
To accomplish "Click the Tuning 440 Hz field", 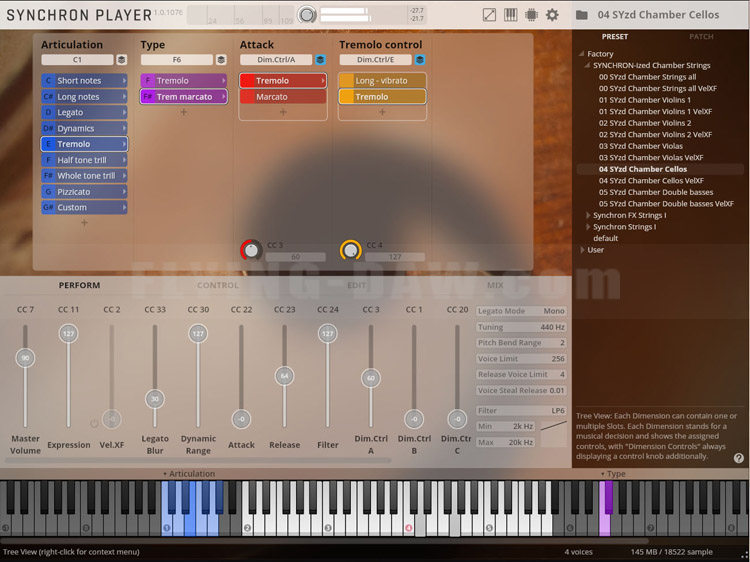I will pos(521,327).
